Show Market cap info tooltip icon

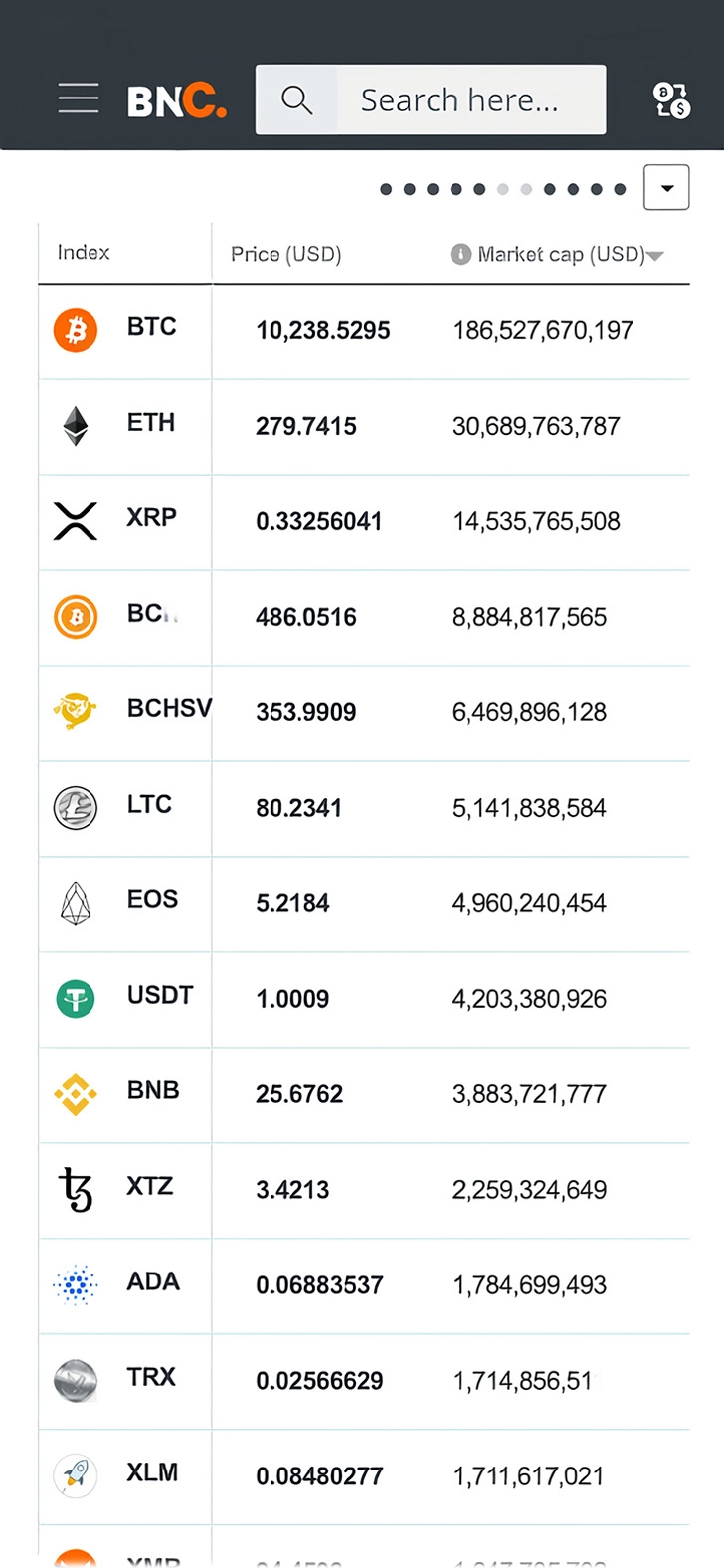(x=460, y=254)
